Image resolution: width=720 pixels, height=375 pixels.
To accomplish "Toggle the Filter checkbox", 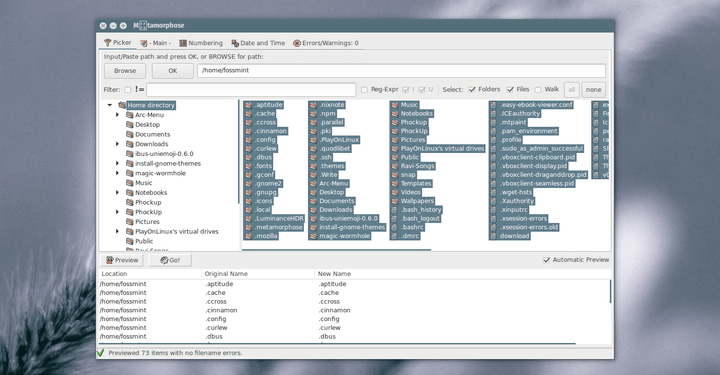I will [128, 90].
